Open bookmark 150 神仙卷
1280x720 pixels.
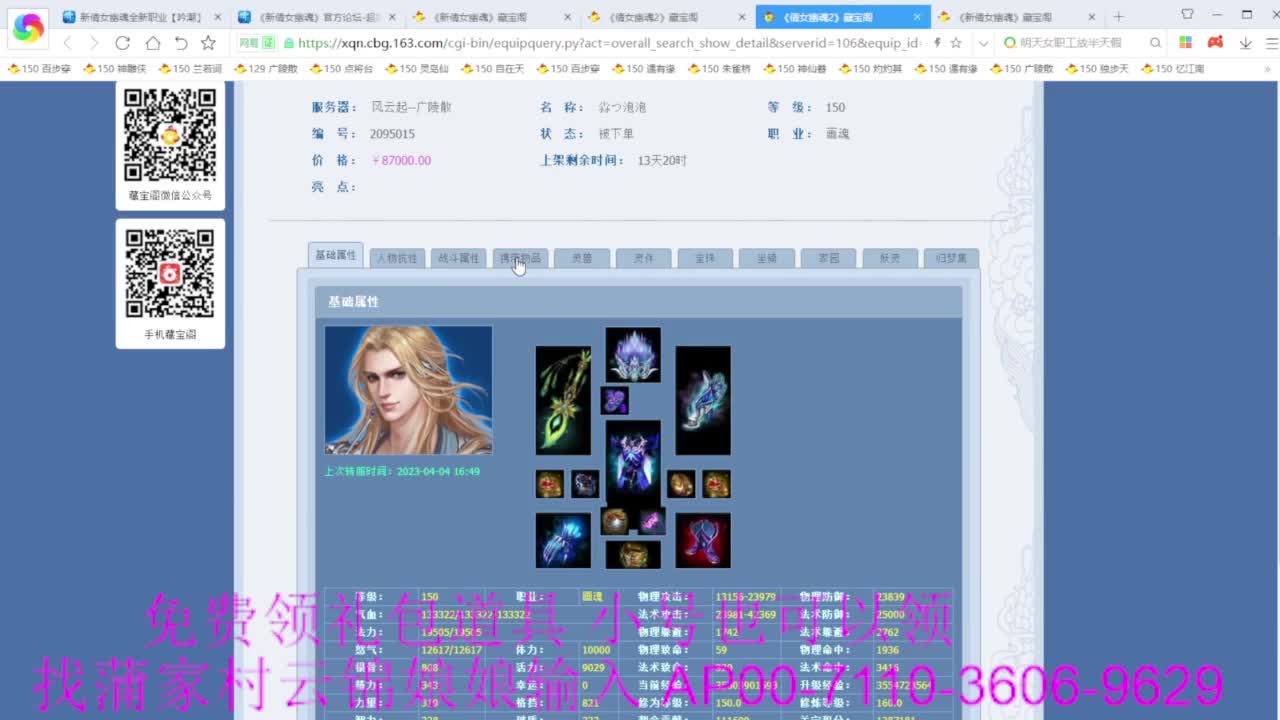pos(796,68)
